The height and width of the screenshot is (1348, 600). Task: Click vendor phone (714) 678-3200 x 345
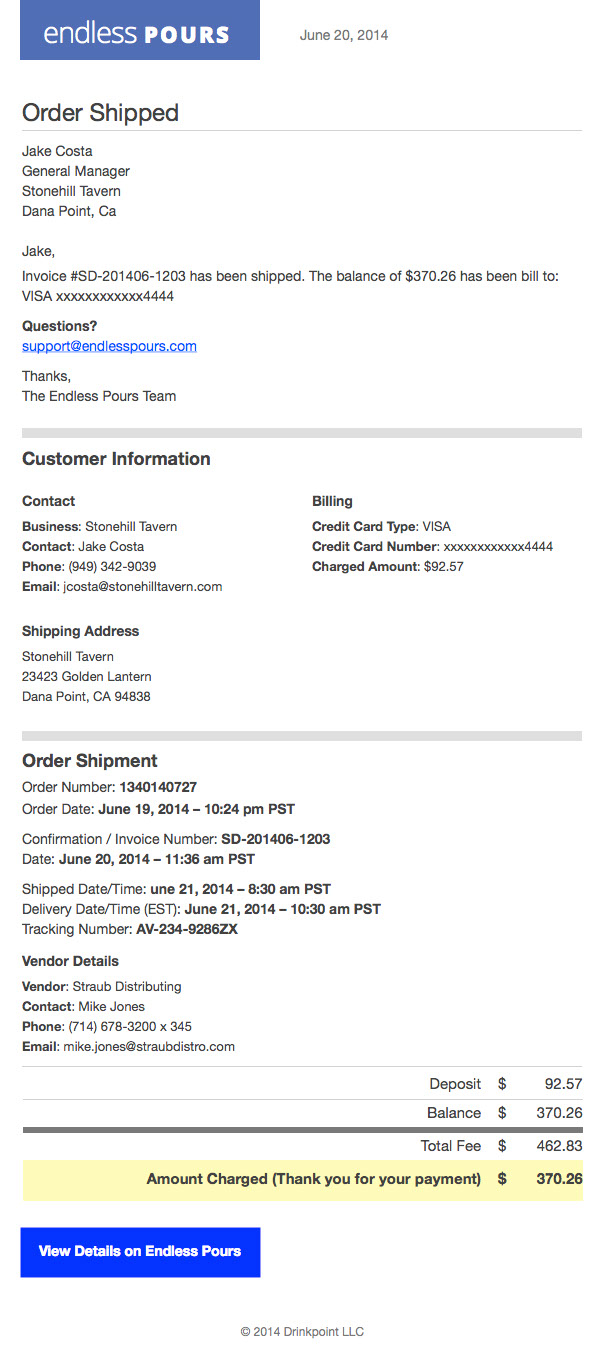130,1026
